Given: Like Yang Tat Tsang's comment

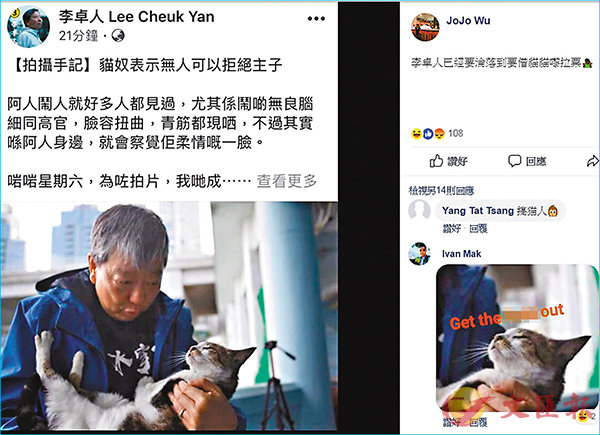Looking at the screenshot, I should pyautogui.click(x=452, y=229).
